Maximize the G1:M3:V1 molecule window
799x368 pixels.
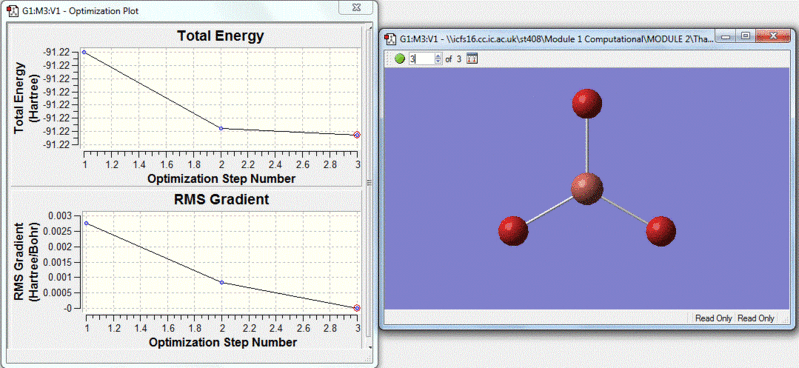(x=745, y=36)
